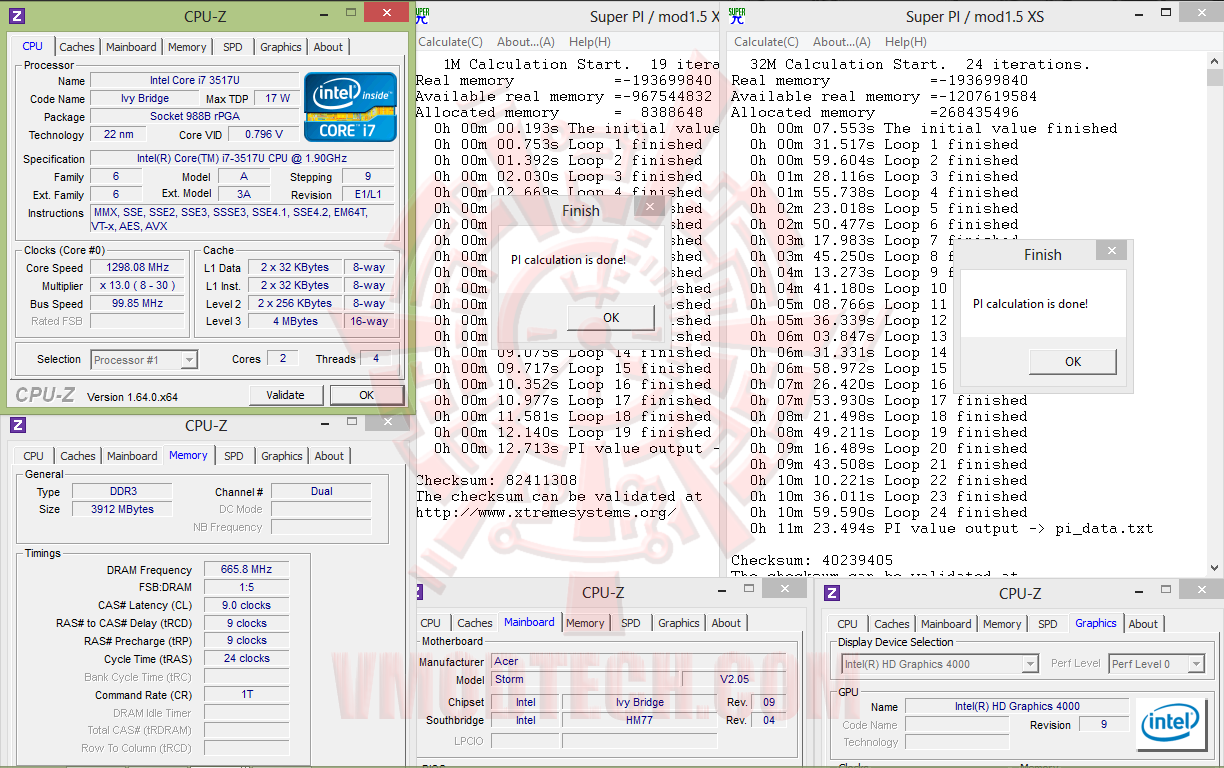The width and height of the screenshot is (1224, 768).
Task: Click the Manufacturer Acer field
Action: pyautogui.click(x=639, y=661)
